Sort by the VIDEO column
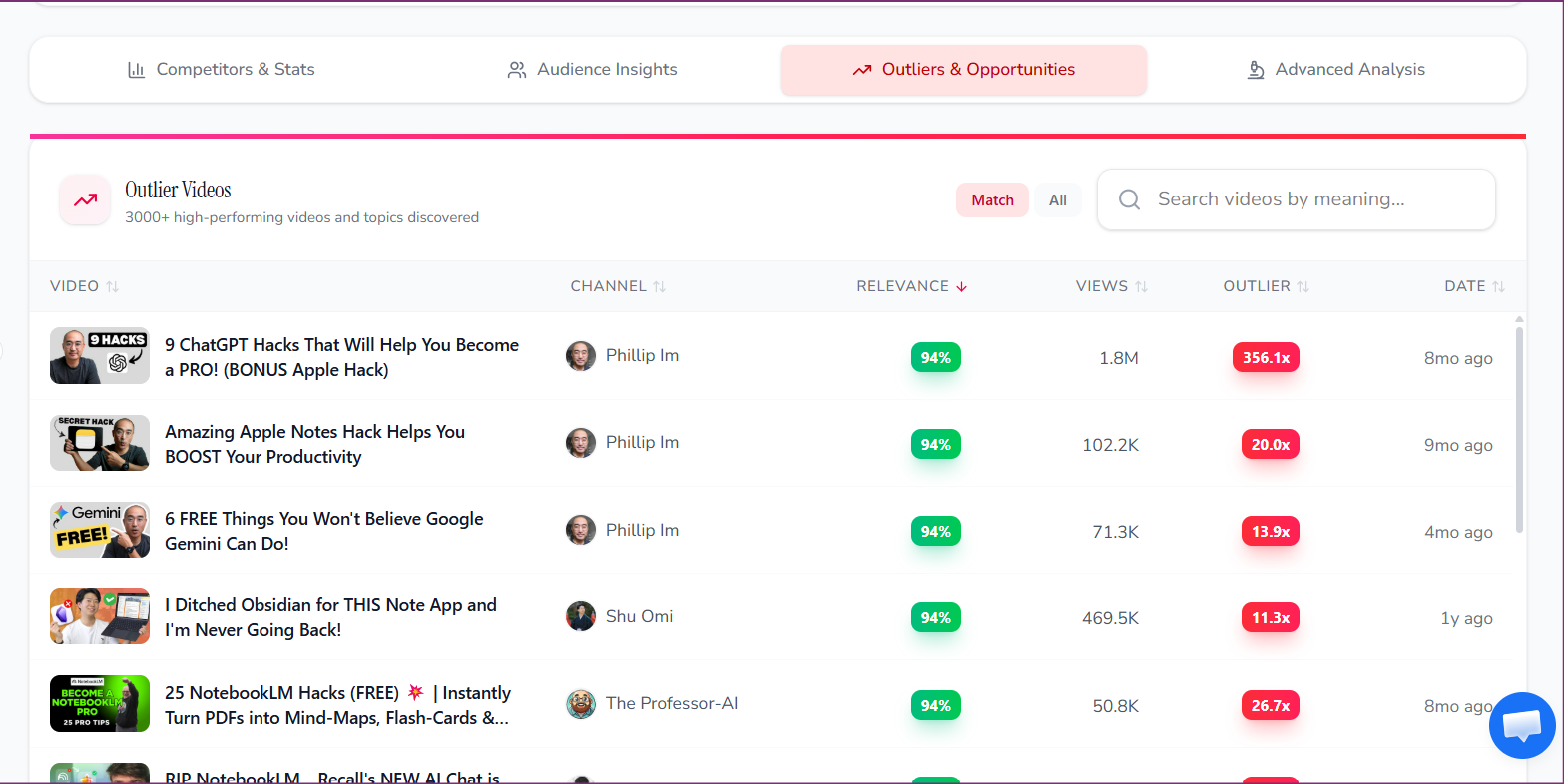 [84, 286]
